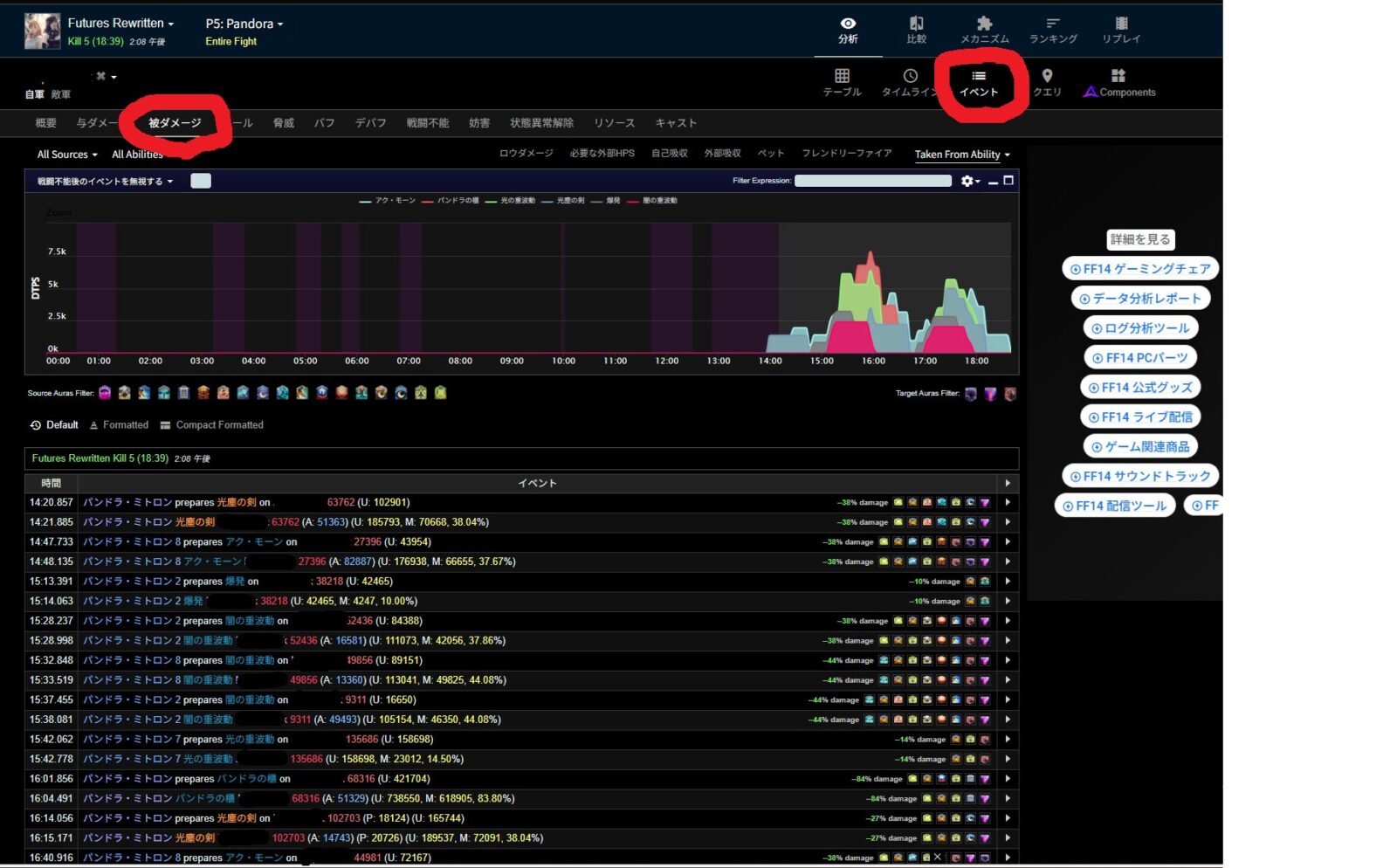Switch to the デバフ tab
The height and width of the screenshot is (868, 1397).
coord(370,123)
